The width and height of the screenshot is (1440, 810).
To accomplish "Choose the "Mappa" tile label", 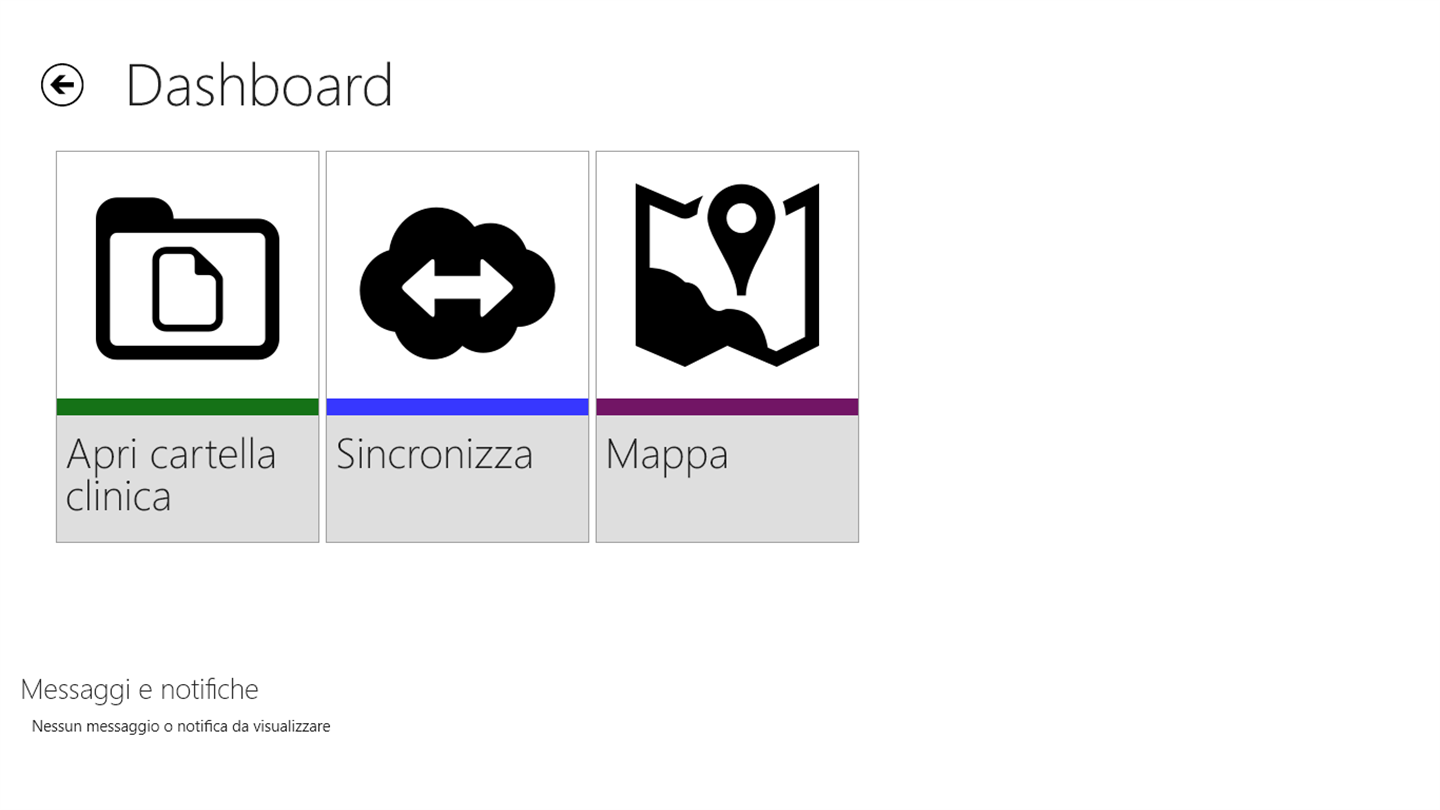I will coord(667,455).
